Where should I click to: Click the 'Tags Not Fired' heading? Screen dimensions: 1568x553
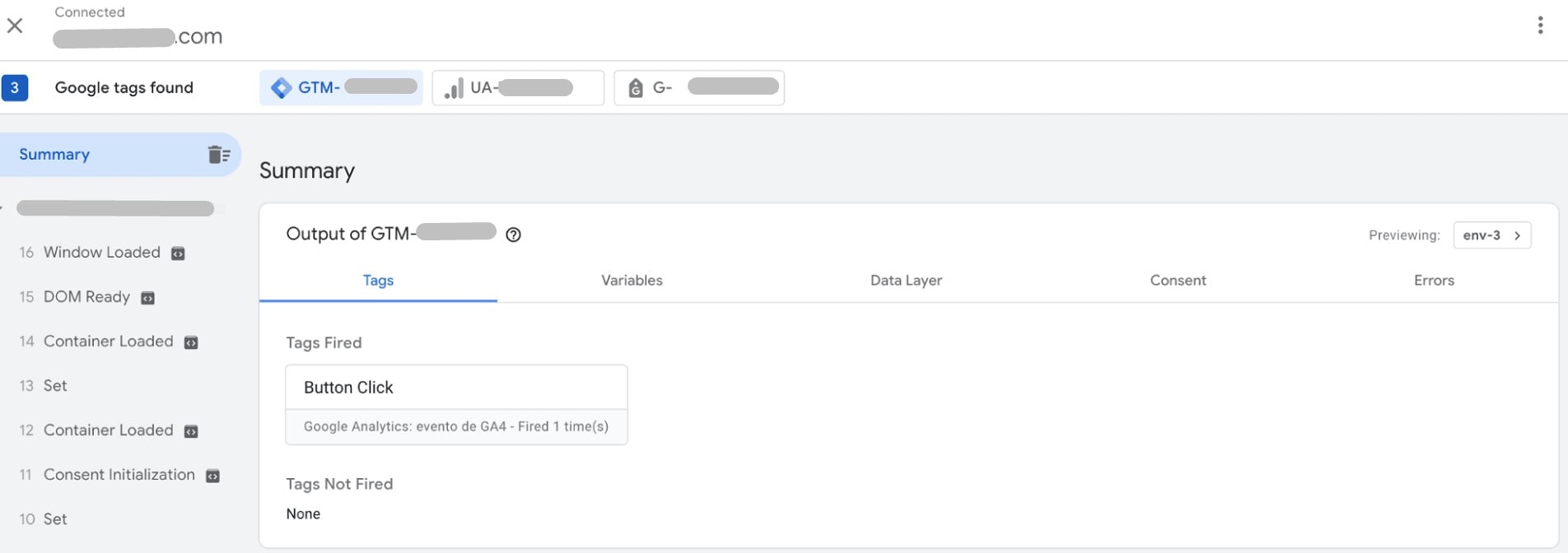[x=339, y=485]
